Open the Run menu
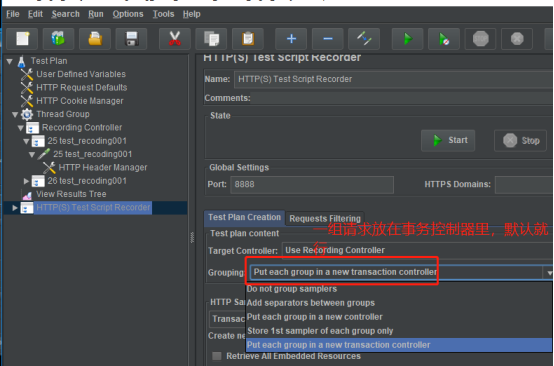 tap(96, 14)
